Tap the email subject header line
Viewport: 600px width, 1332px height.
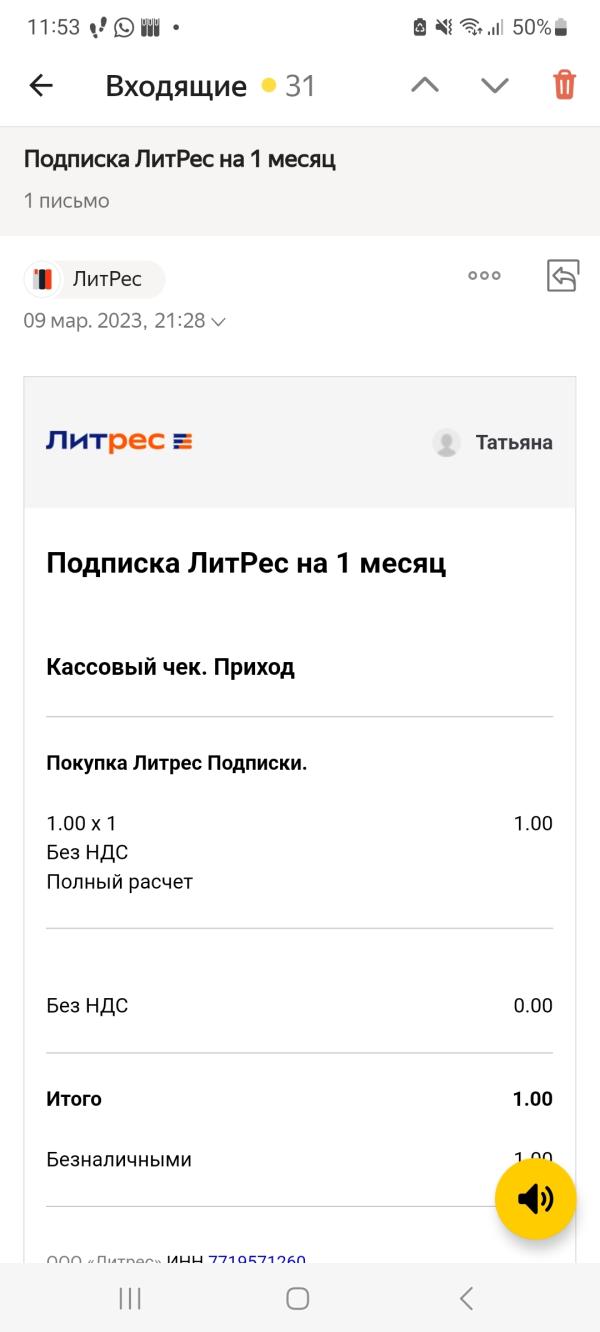(180, 159)
